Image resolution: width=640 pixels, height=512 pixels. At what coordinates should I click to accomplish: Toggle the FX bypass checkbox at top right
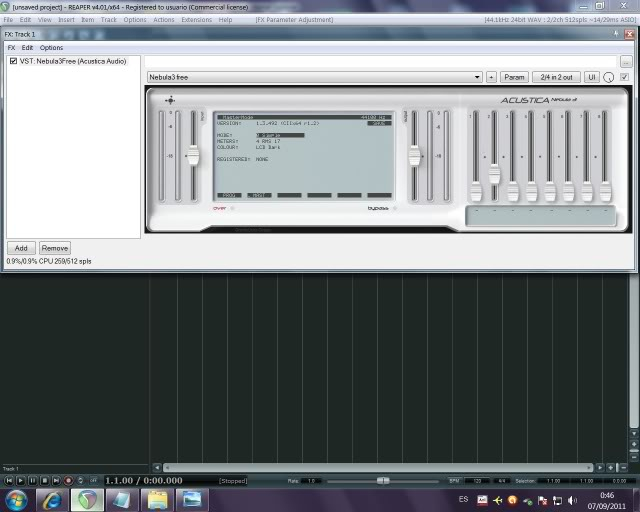tap(624, 77)
